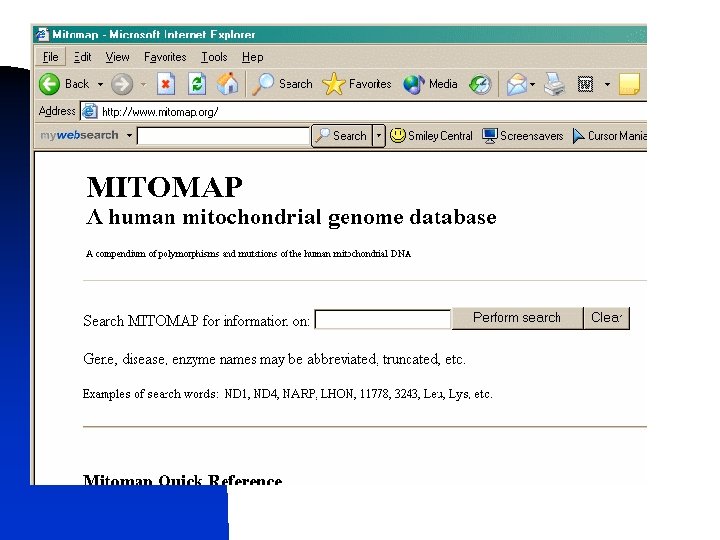Click the Stop page loading icon

click(x=166, y=84)
